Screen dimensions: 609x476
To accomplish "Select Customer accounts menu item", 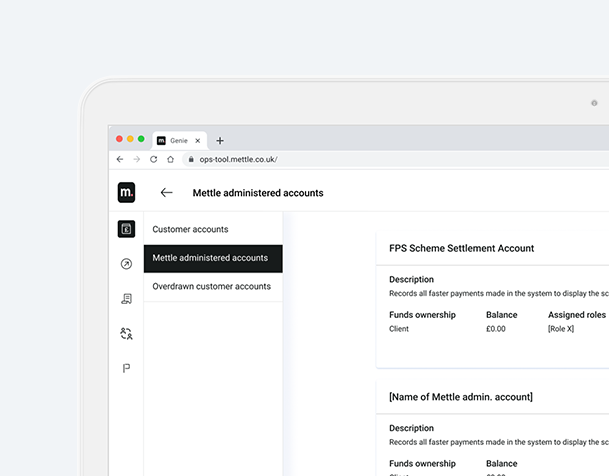I will tap(190, 229).
